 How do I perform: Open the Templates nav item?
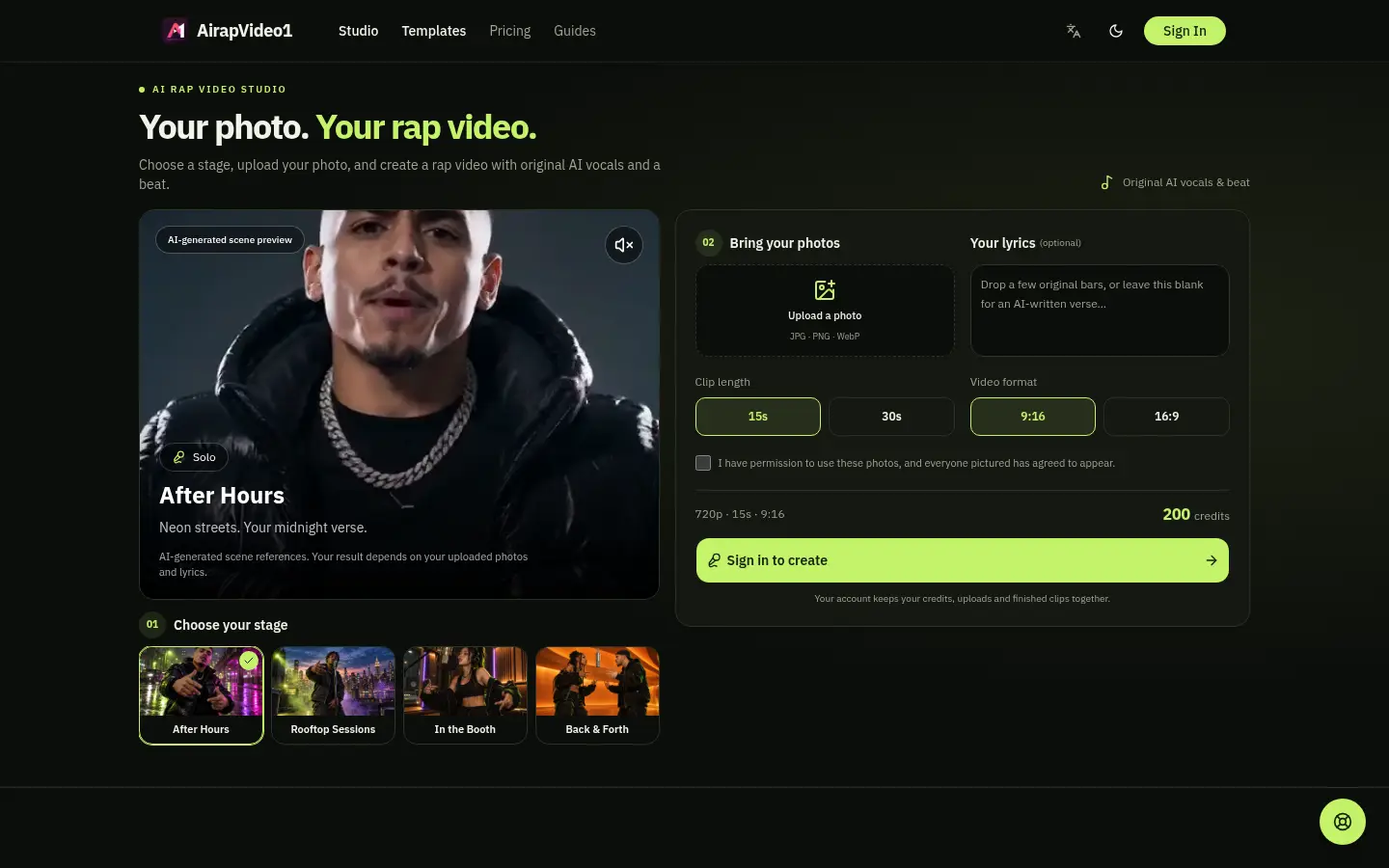[434, 31]
